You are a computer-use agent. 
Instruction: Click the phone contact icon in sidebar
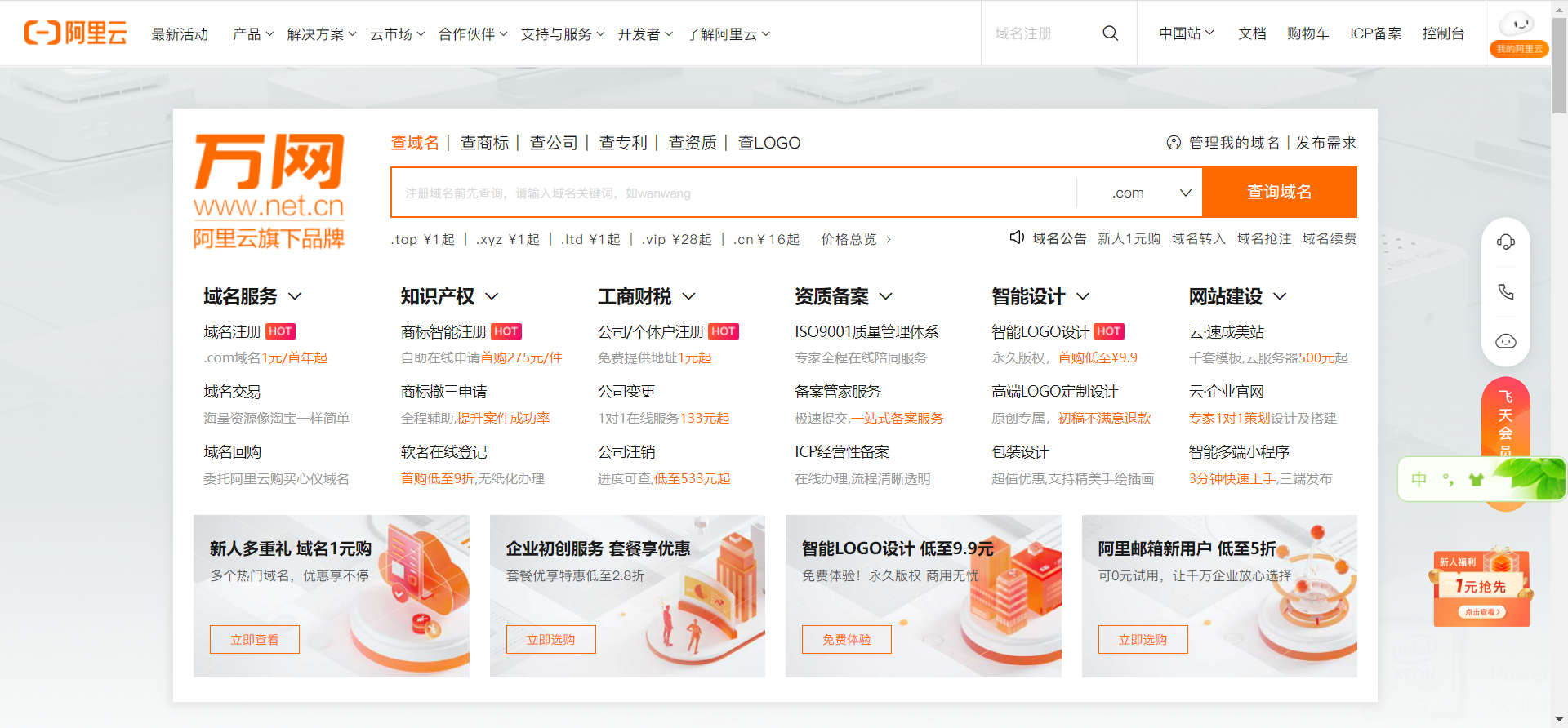(x=1505, y=291)
